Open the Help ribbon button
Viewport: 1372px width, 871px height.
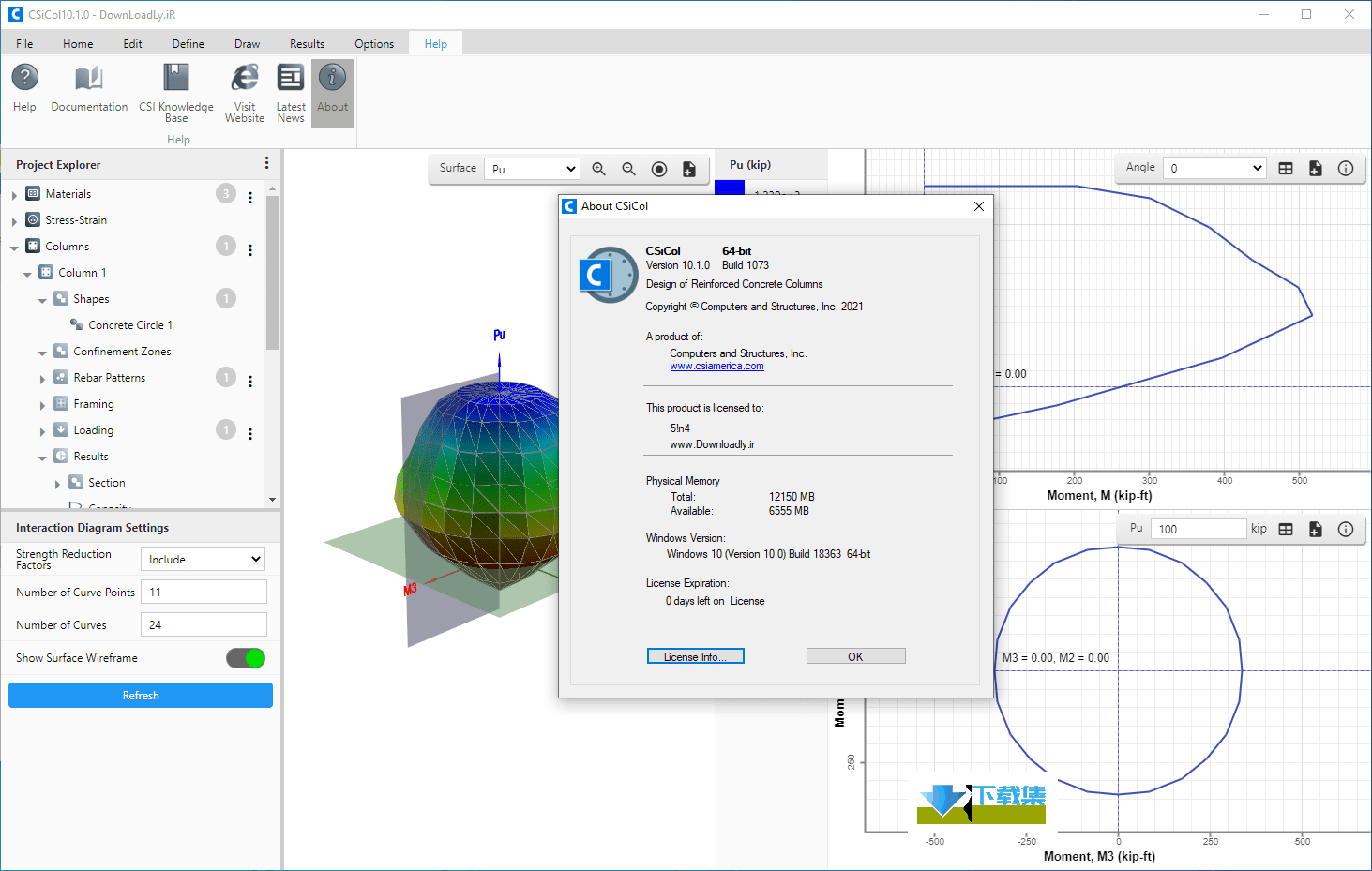pos(24,89)
